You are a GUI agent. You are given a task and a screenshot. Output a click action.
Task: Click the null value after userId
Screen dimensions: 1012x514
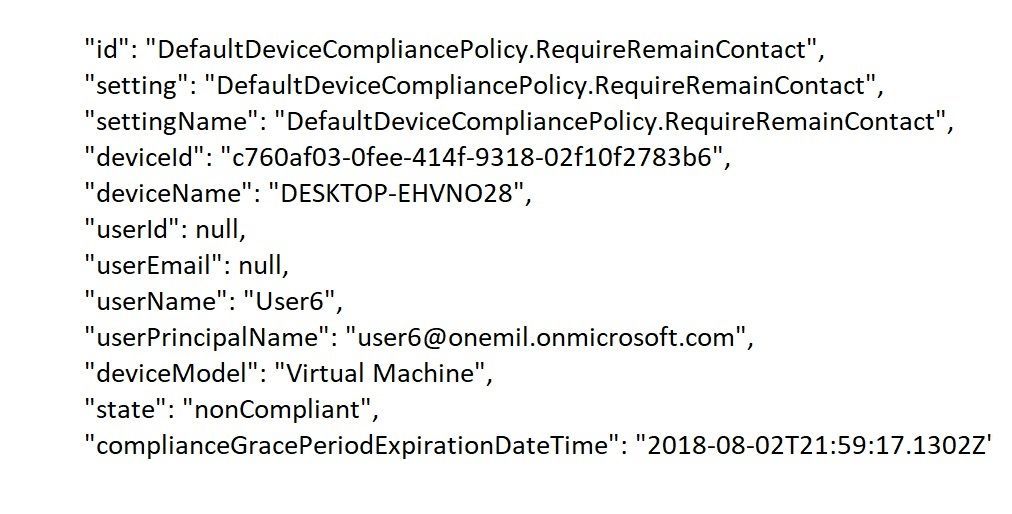218,230
